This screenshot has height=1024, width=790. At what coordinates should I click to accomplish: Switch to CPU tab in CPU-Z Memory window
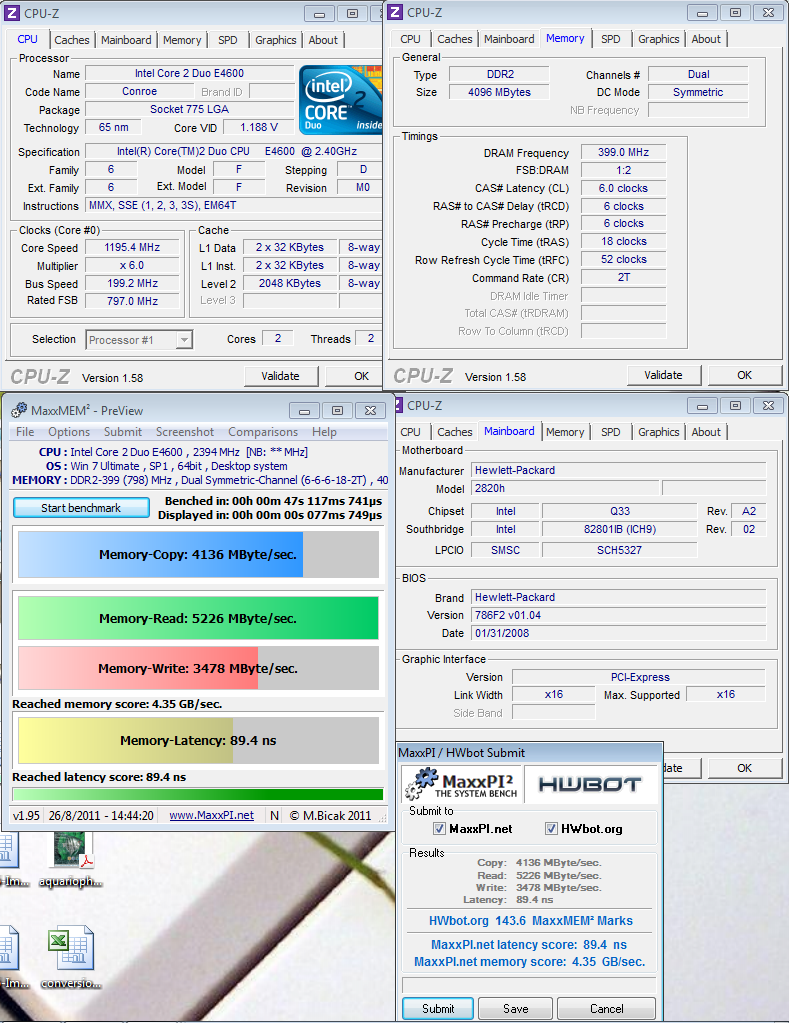point(411,39)
